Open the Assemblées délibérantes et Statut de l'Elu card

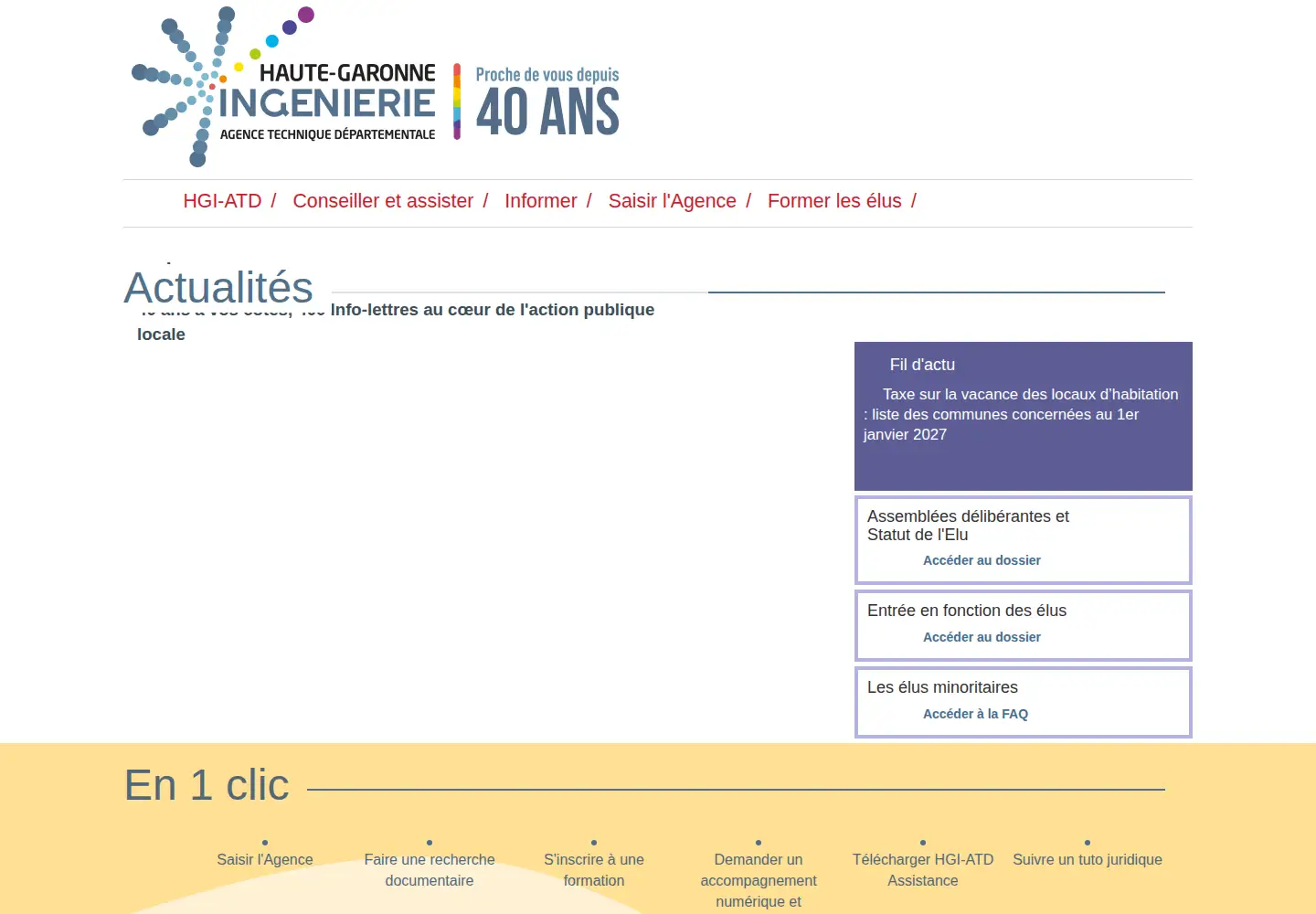pos(1024,539)
